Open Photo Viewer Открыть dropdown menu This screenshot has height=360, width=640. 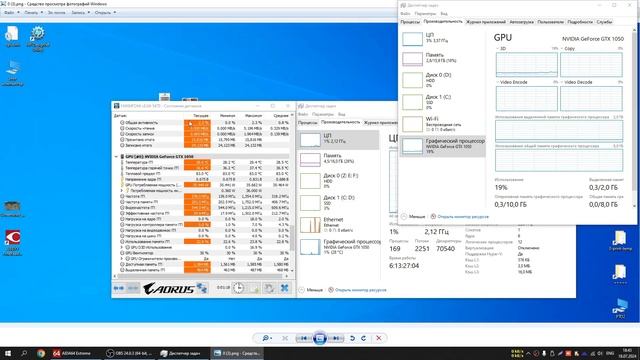coord(105,13)
